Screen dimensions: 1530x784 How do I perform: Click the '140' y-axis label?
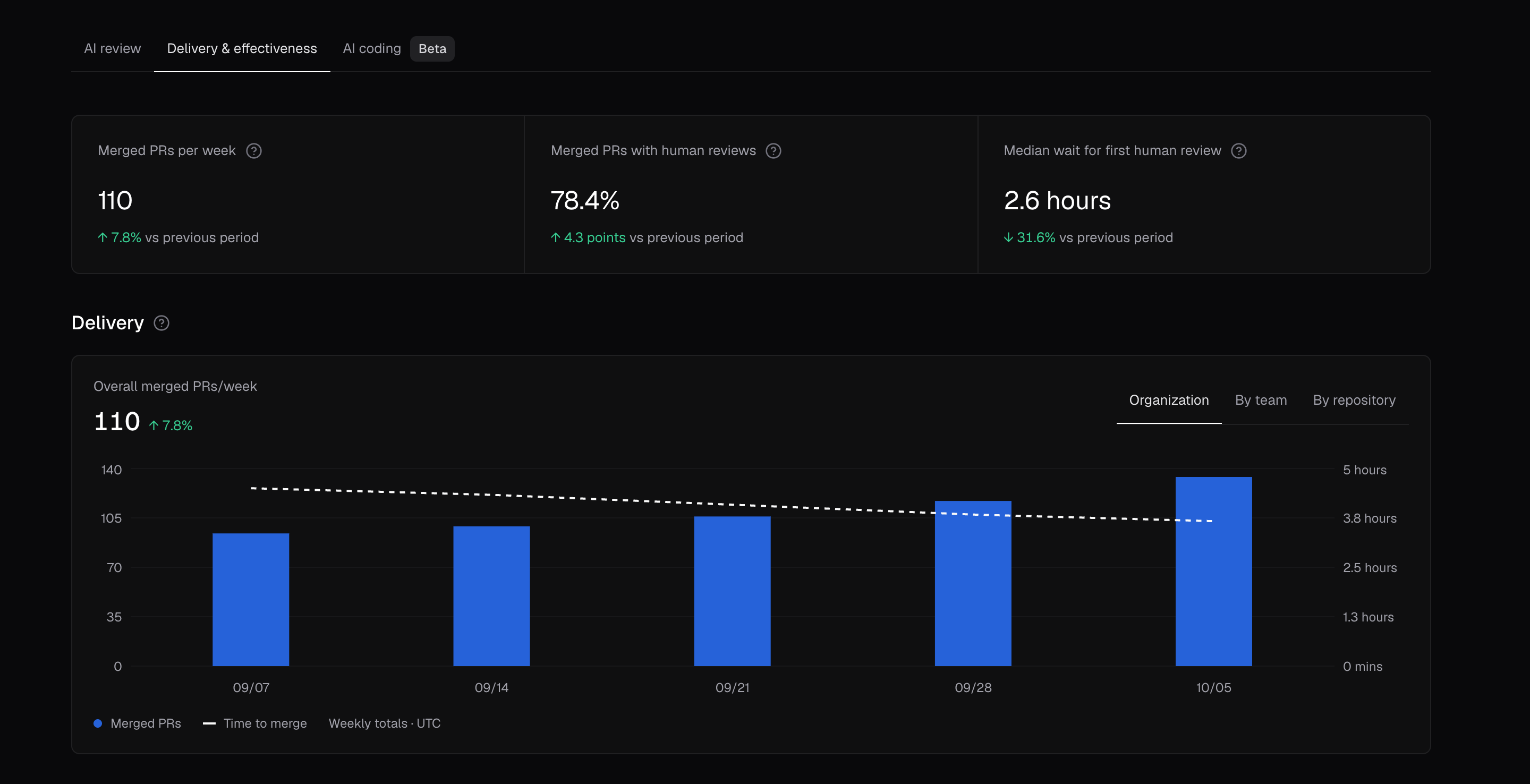[111, 470]
